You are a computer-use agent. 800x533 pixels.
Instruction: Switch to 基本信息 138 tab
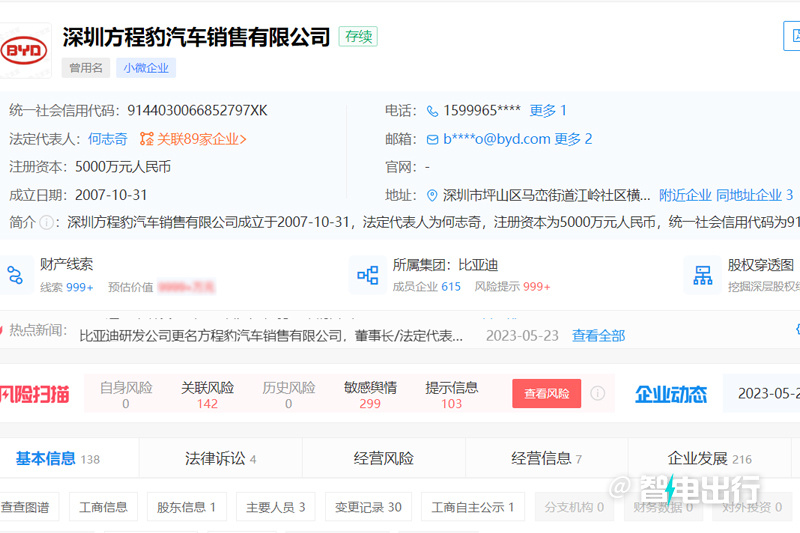pyautogui.click(x=58, y=459)
